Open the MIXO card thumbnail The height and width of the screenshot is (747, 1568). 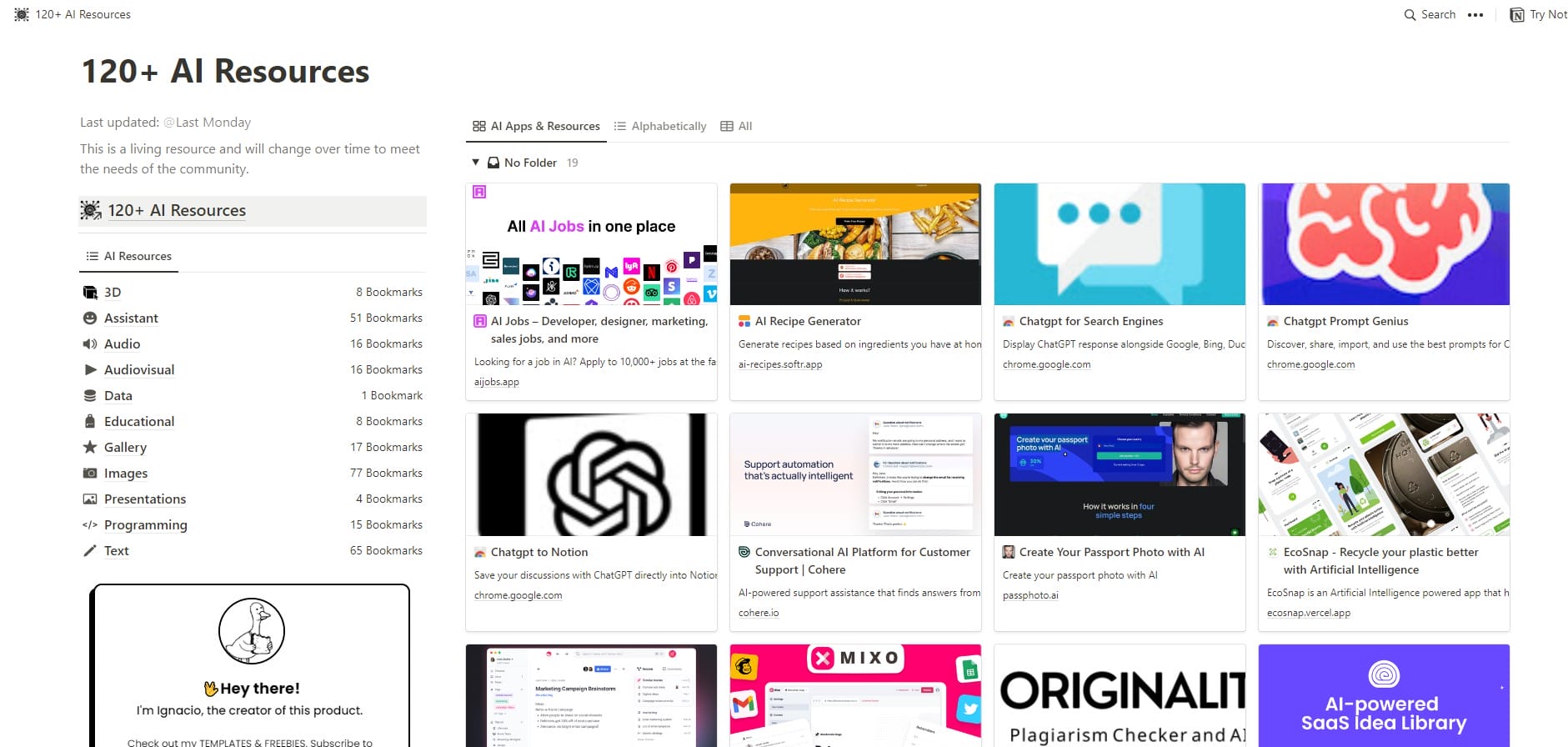(x=855, y=696)
